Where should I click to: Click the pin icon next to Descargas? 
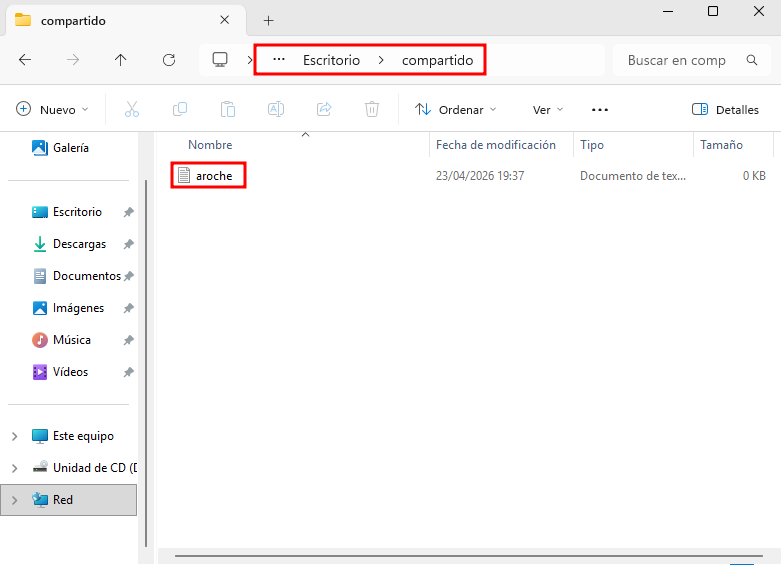129,244
